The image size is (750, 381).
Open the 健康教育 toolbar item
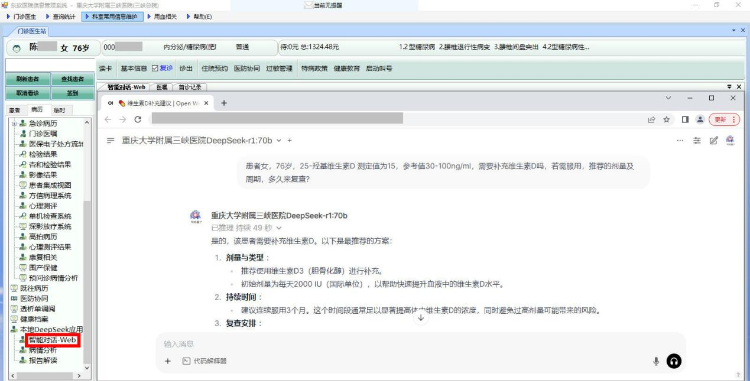(x=347, y=68)
